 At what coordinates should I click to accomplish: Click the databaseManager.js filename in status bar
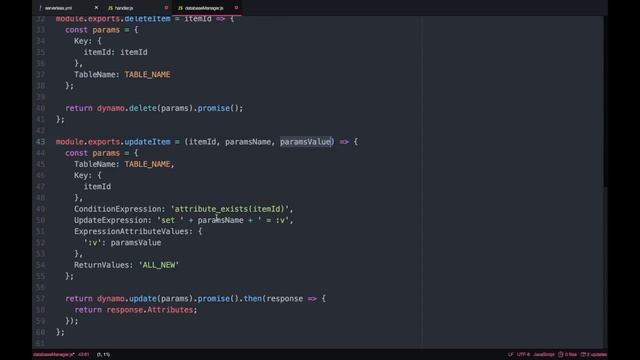tap(54, 355)
